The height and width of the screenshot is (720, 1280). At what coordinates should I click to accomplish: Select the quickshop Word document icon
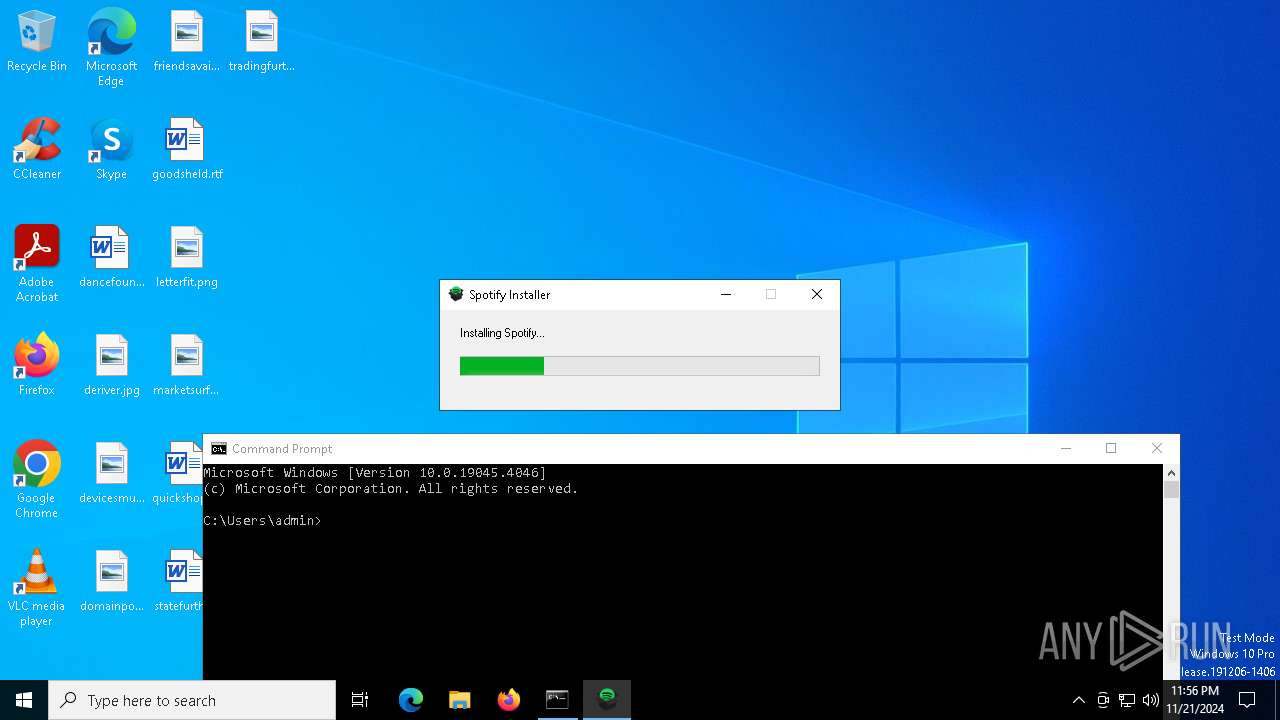click(179, 473)
